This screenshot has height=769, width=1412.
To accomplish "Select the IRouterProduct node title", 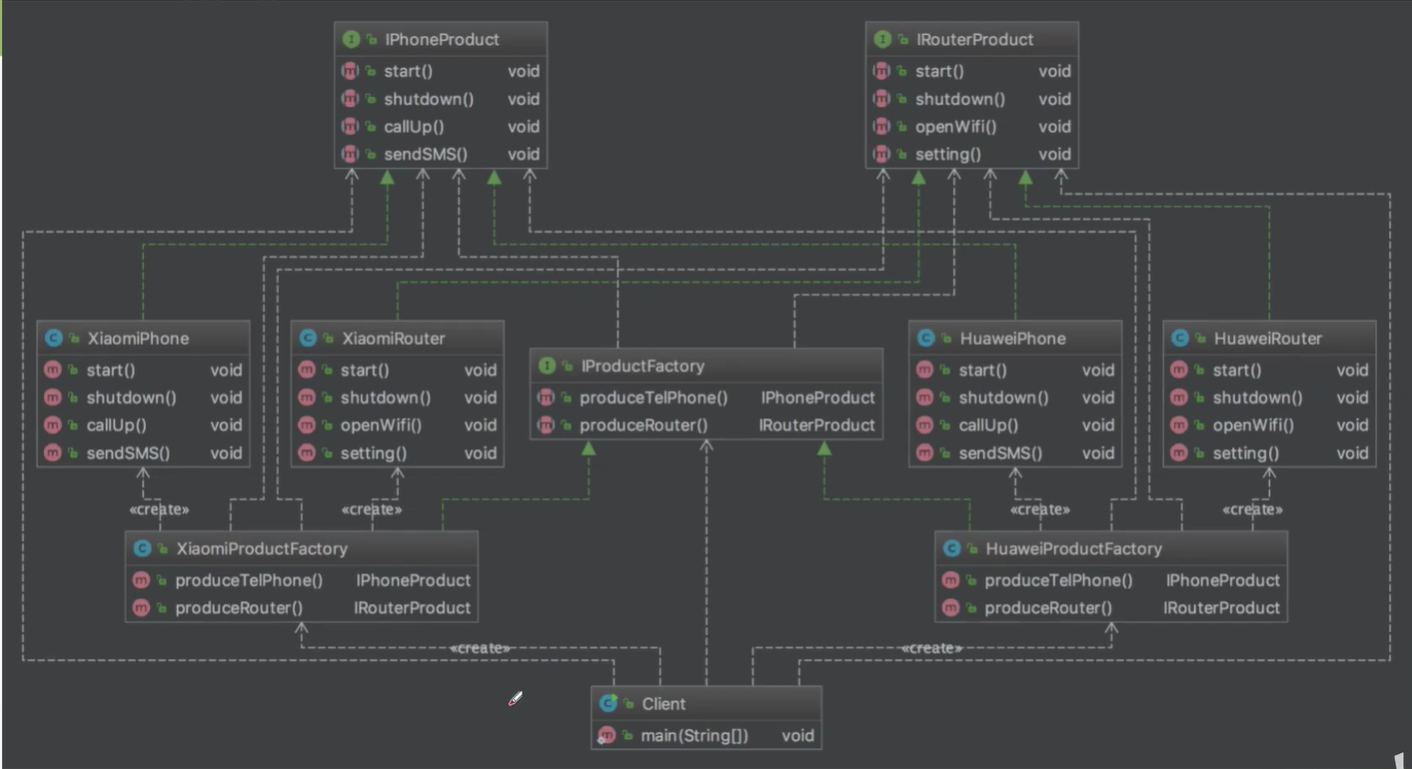I will (975, 40).
